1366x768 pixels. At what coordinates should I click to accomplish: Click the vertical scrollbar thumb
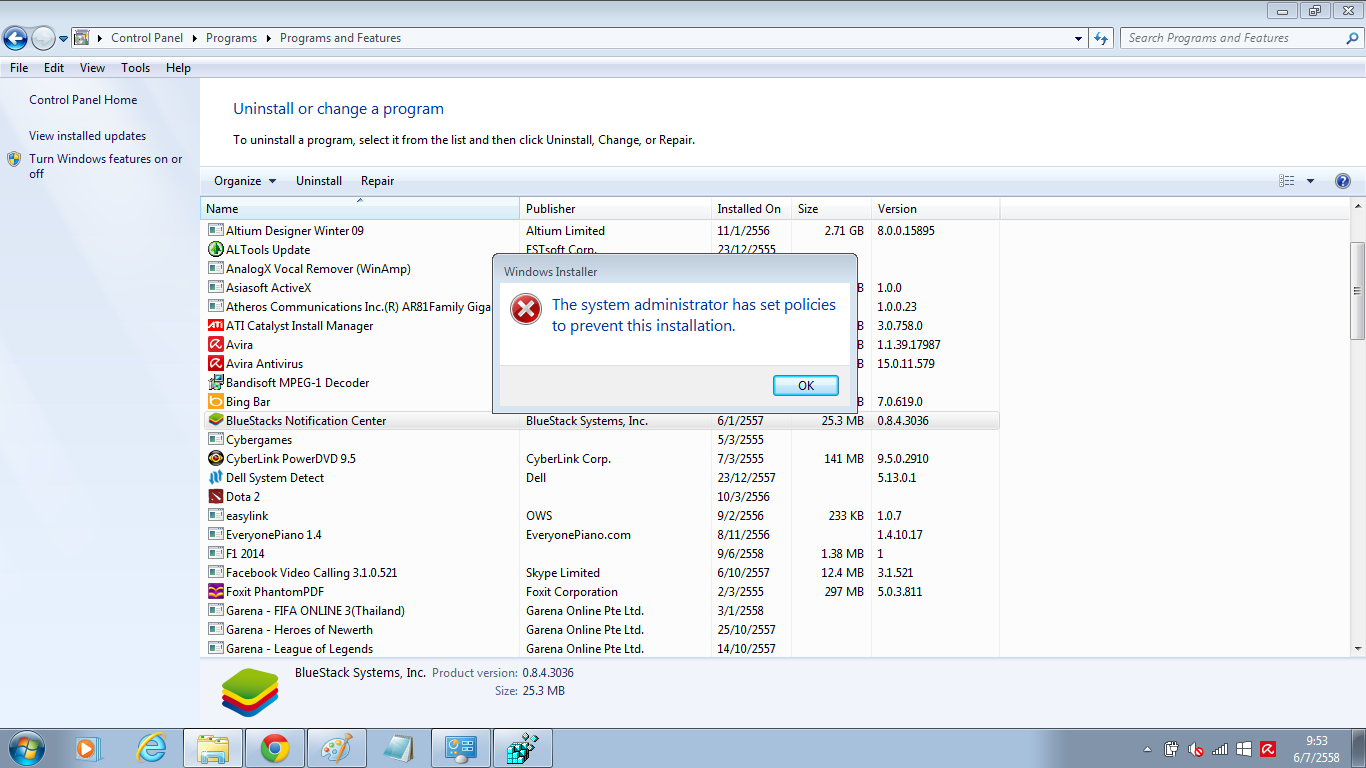click(1357, 290)
